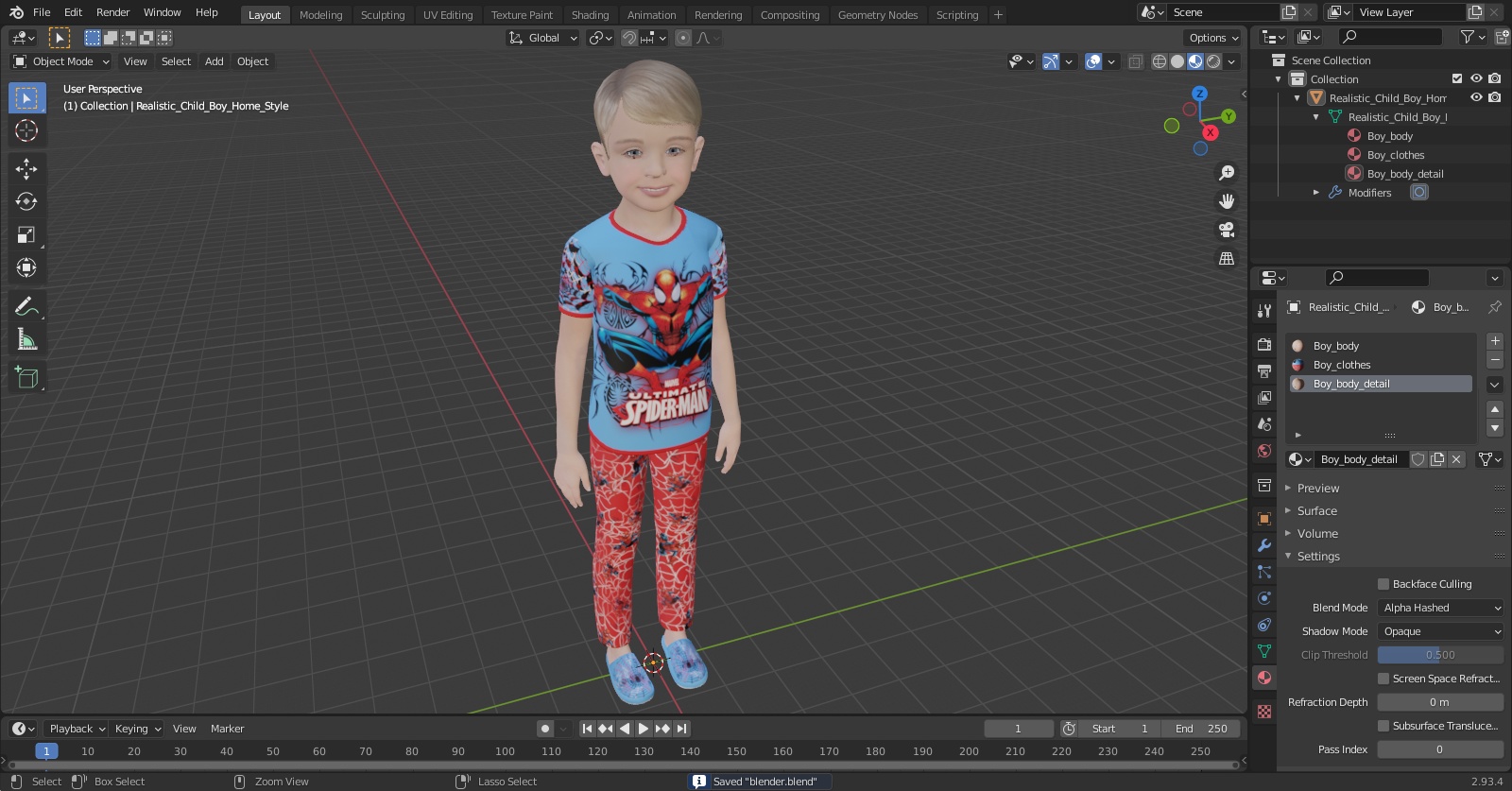Remove material slot with minus button
The height and width of the screenshot is (791, 1512).
pos(1495,360)
